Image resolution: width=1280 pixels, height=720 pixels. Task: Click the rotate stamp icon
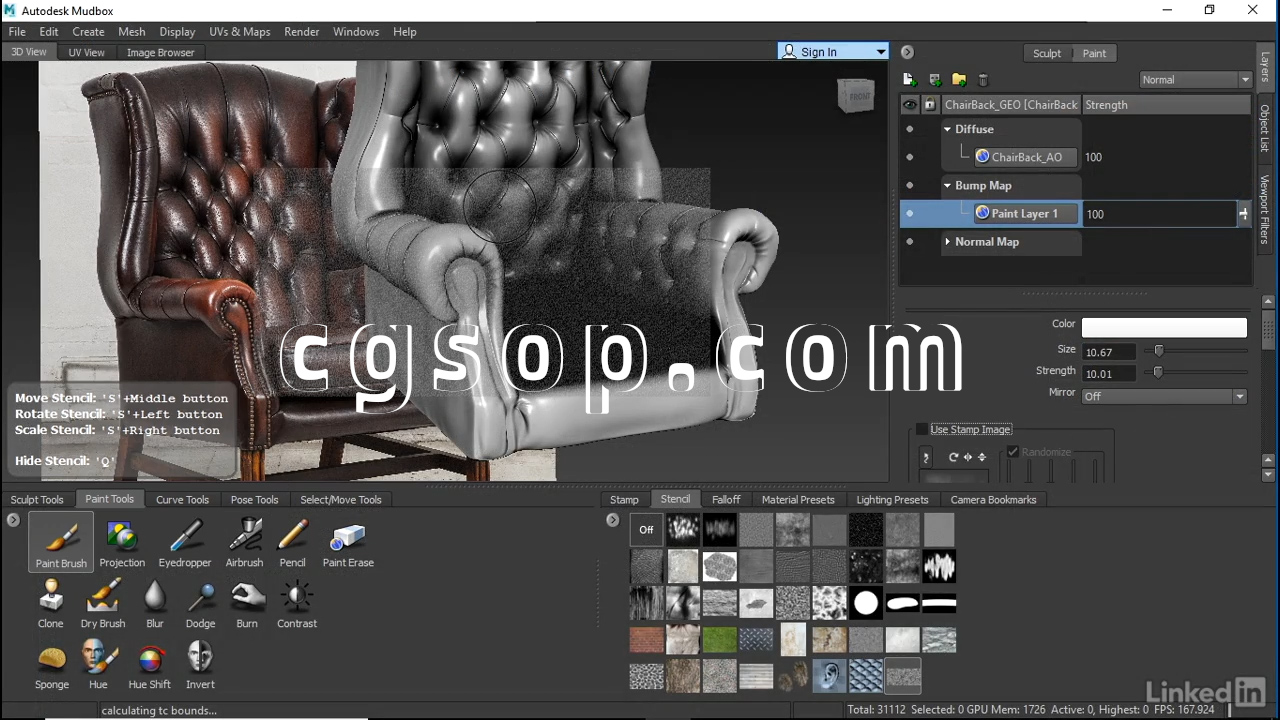(x=954, y=457)
